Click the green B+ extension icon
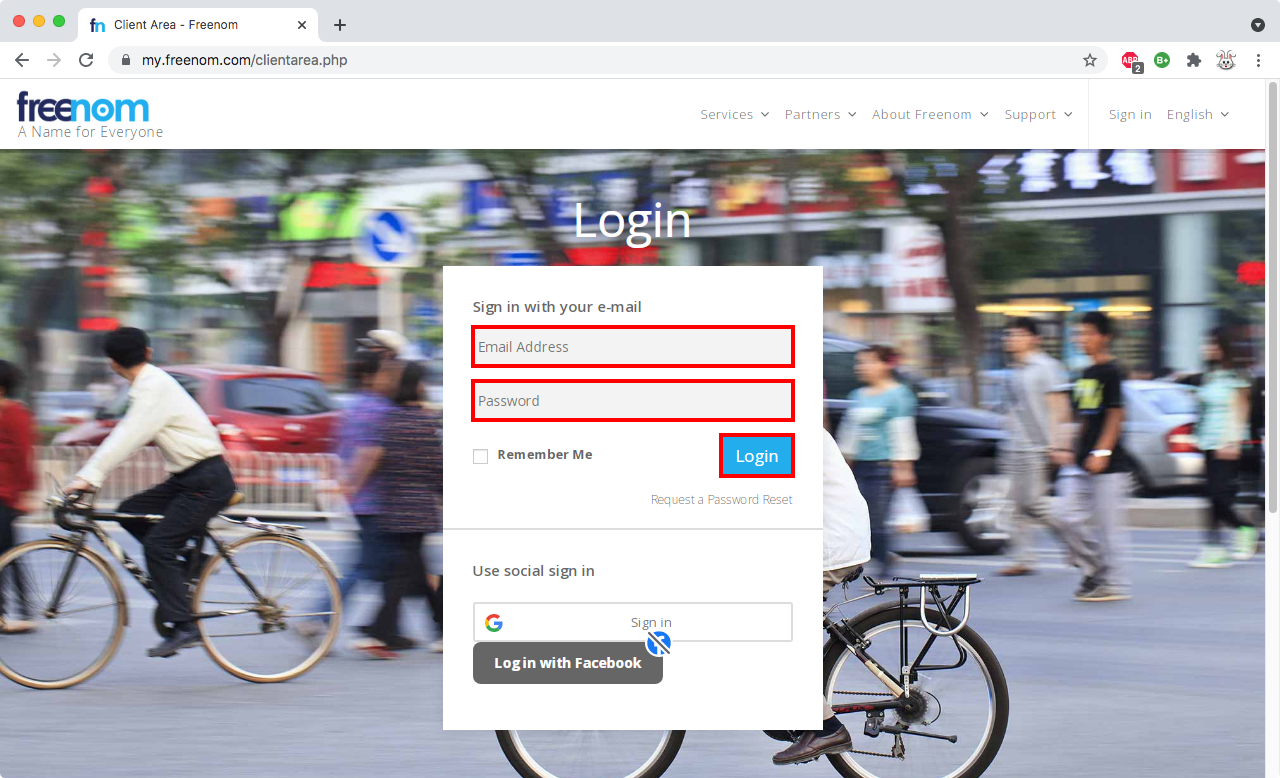The image size is (1280, 778). (1162, 60)
